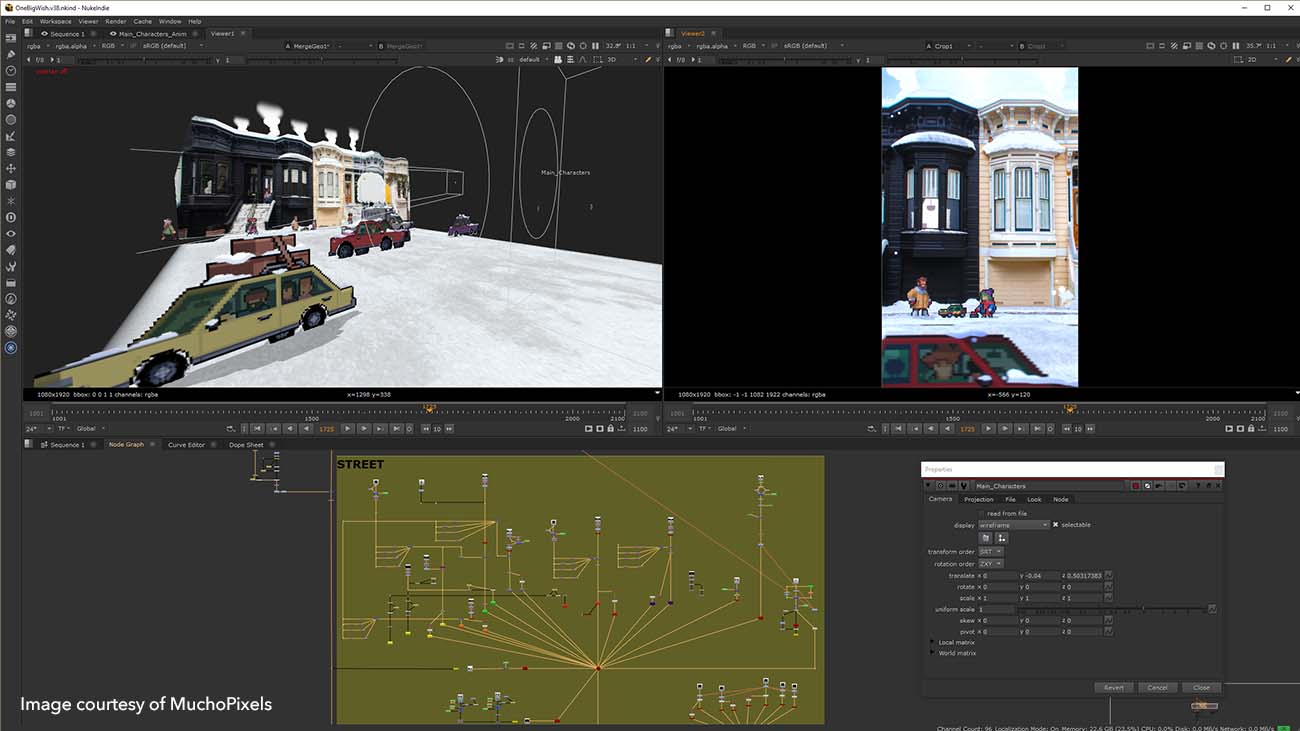Open the Channel nodes menu in the toolbar

click(x=11, y=87)
